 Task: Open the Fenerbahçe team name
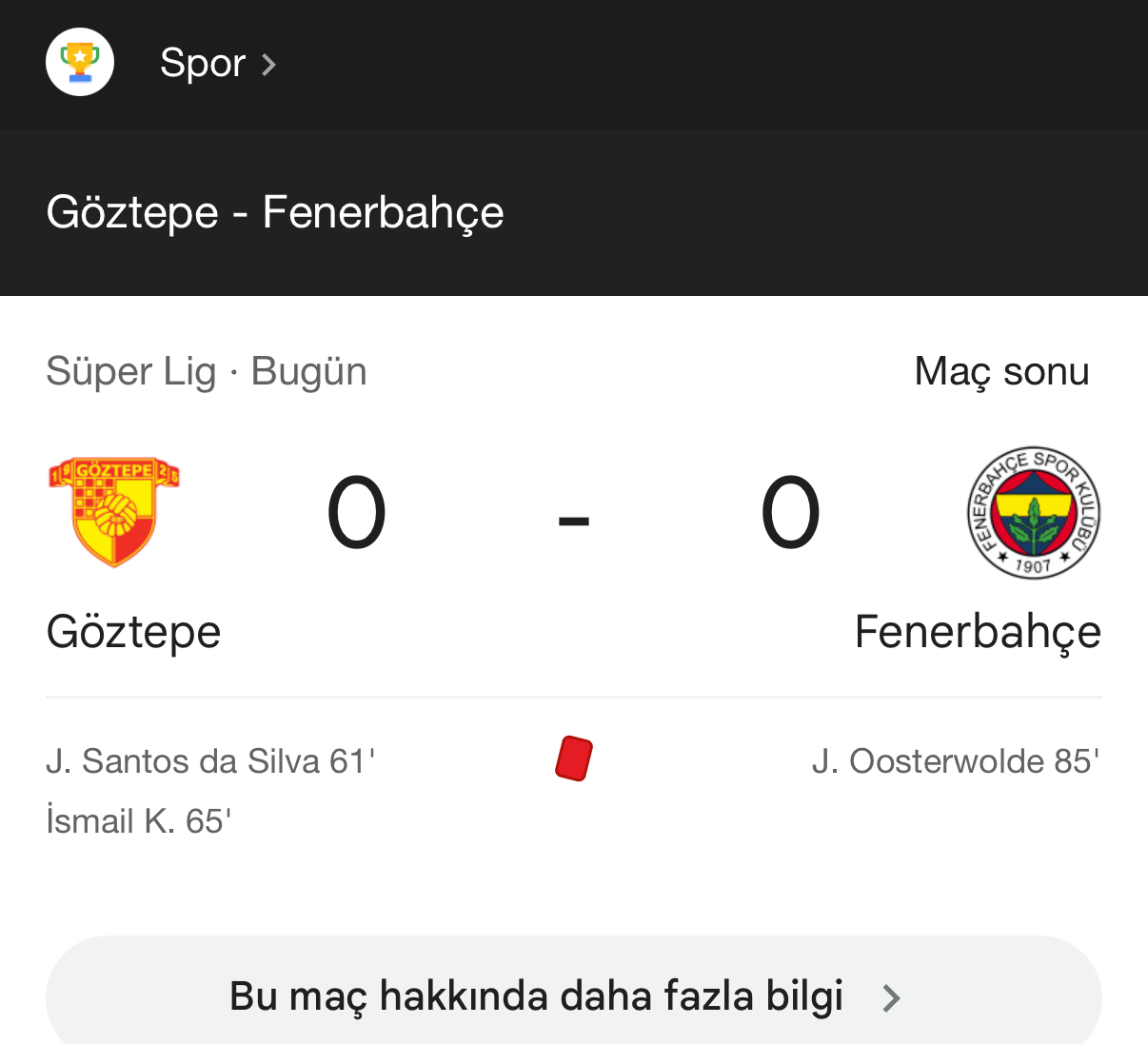tap(978, 632)
